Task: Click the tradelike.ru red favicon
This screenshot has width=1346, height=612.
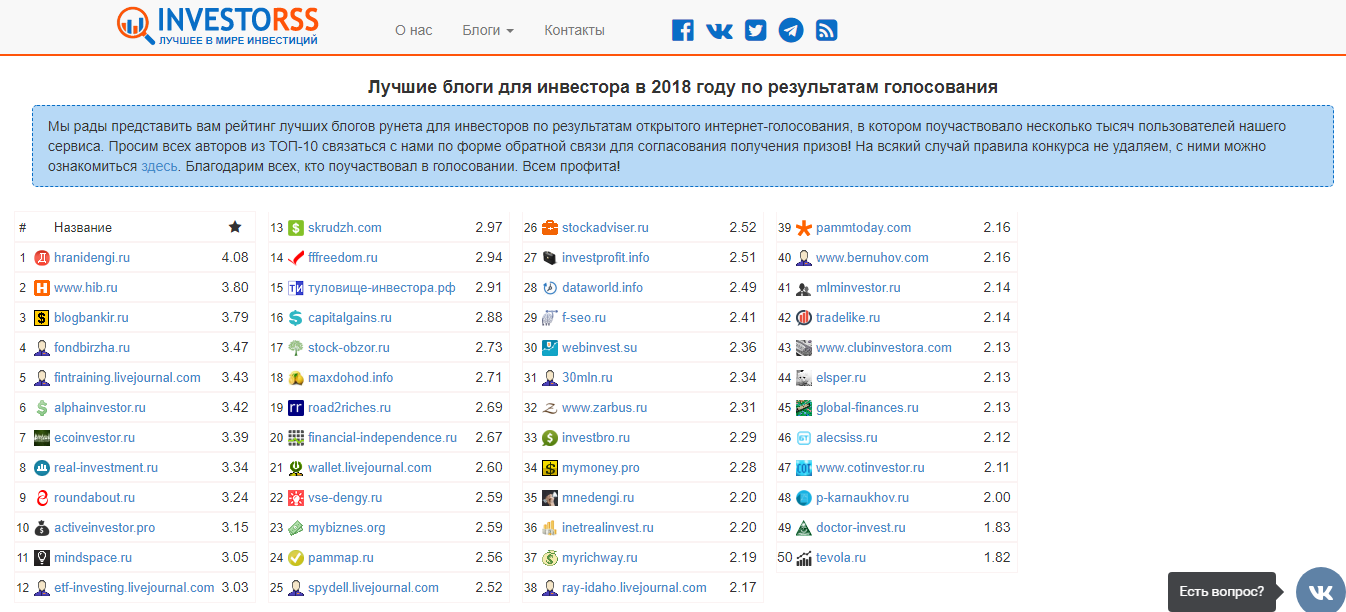Action: [804, 318]
